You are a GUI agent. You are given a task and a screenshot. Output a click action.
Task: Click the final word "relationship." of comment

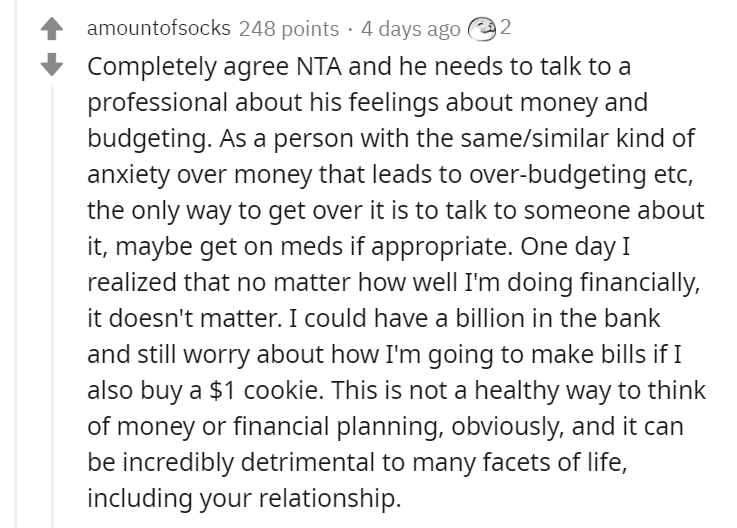click(x=329, y=498)
